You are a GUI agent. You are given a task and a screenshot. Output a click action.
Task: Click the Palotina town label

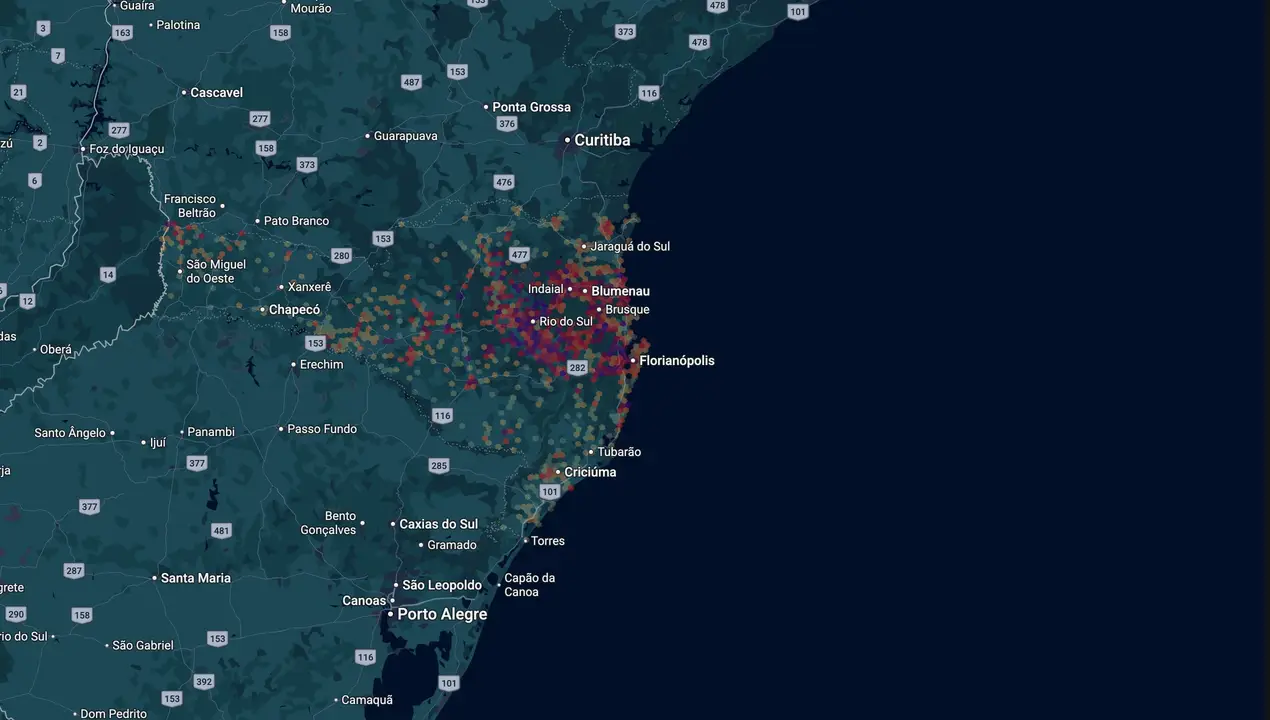pyautogui.click(x=178, y=25)
